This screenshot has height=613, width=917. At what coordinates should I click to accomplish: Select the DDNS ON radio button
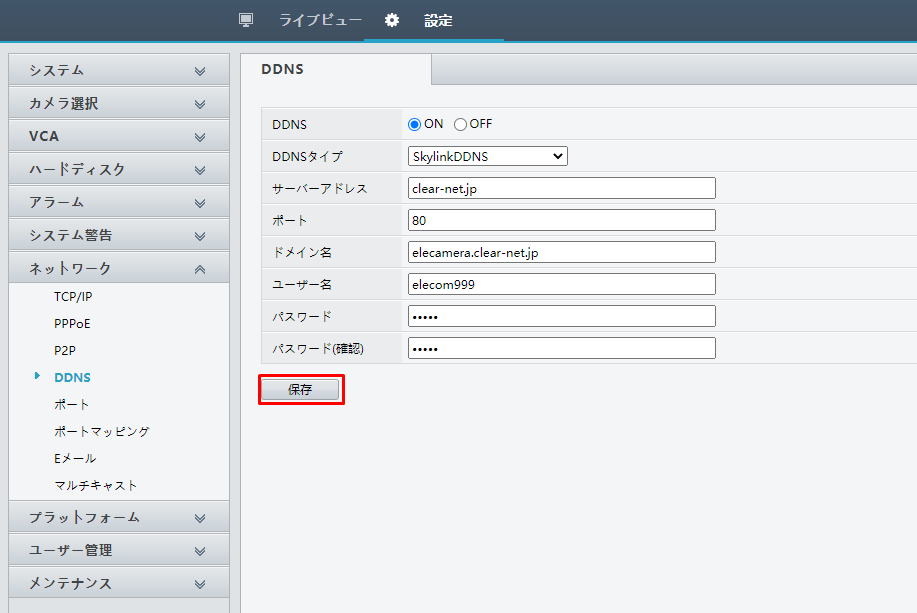415,125
